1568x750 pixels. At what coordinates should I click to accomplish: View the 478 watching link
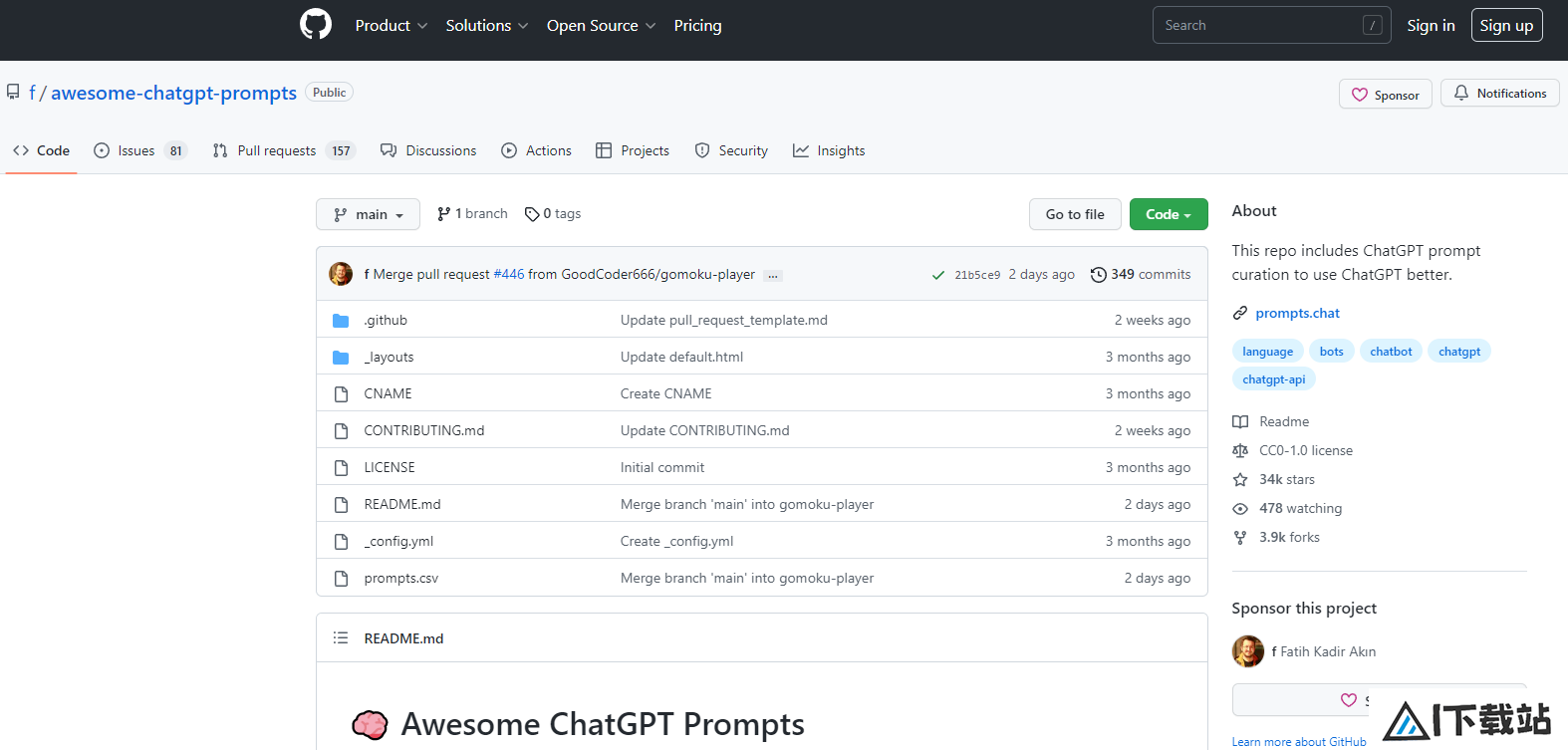coord(1287,509)
